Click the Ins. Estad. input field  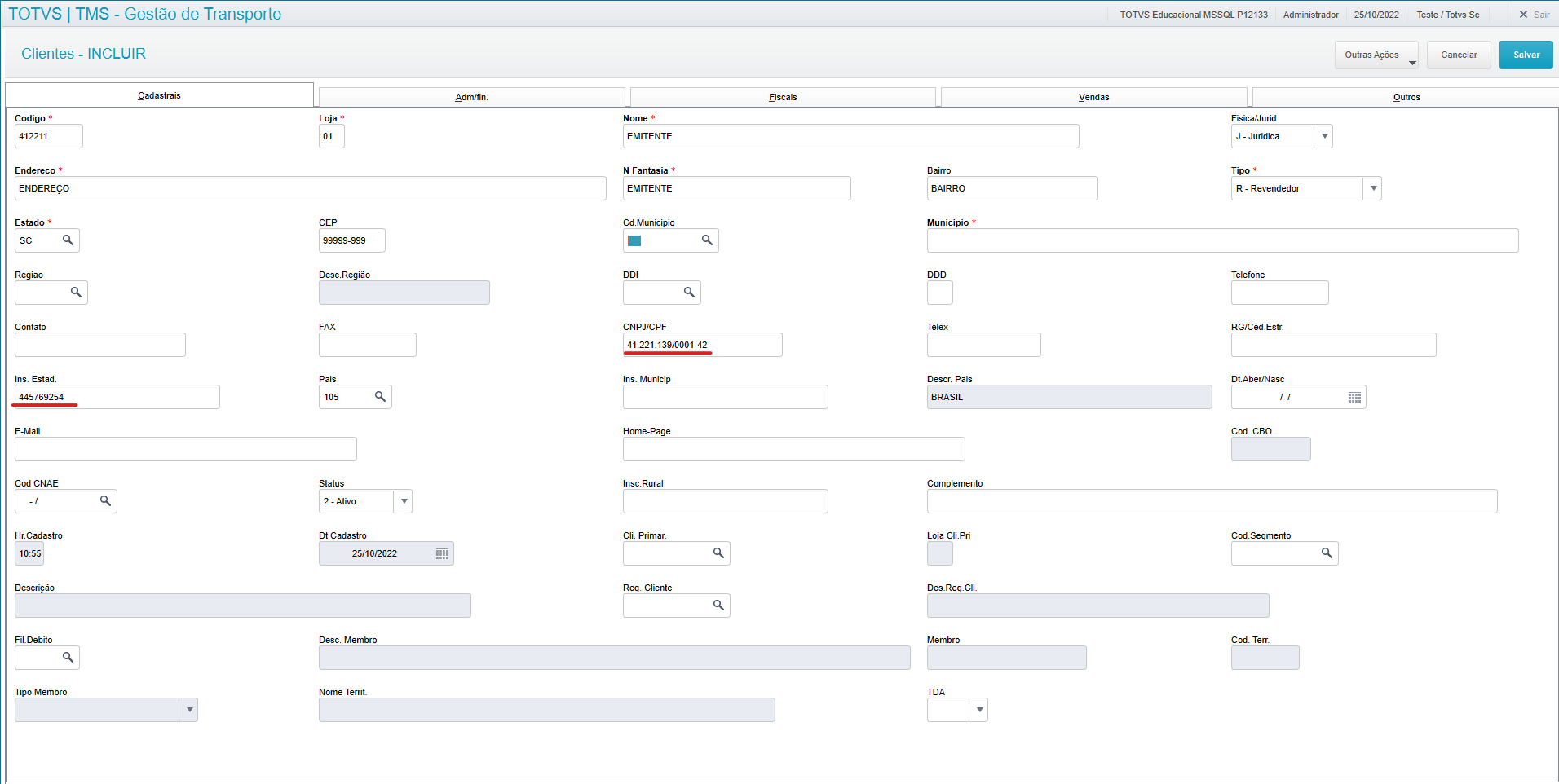117,397
